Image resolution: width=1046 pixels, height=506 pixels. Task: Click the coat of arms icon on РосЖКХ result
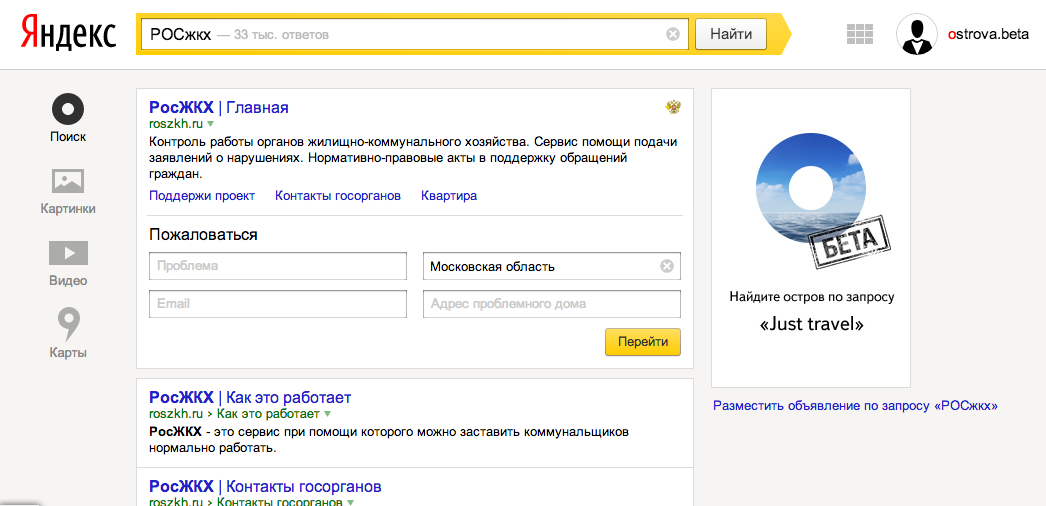673,107
